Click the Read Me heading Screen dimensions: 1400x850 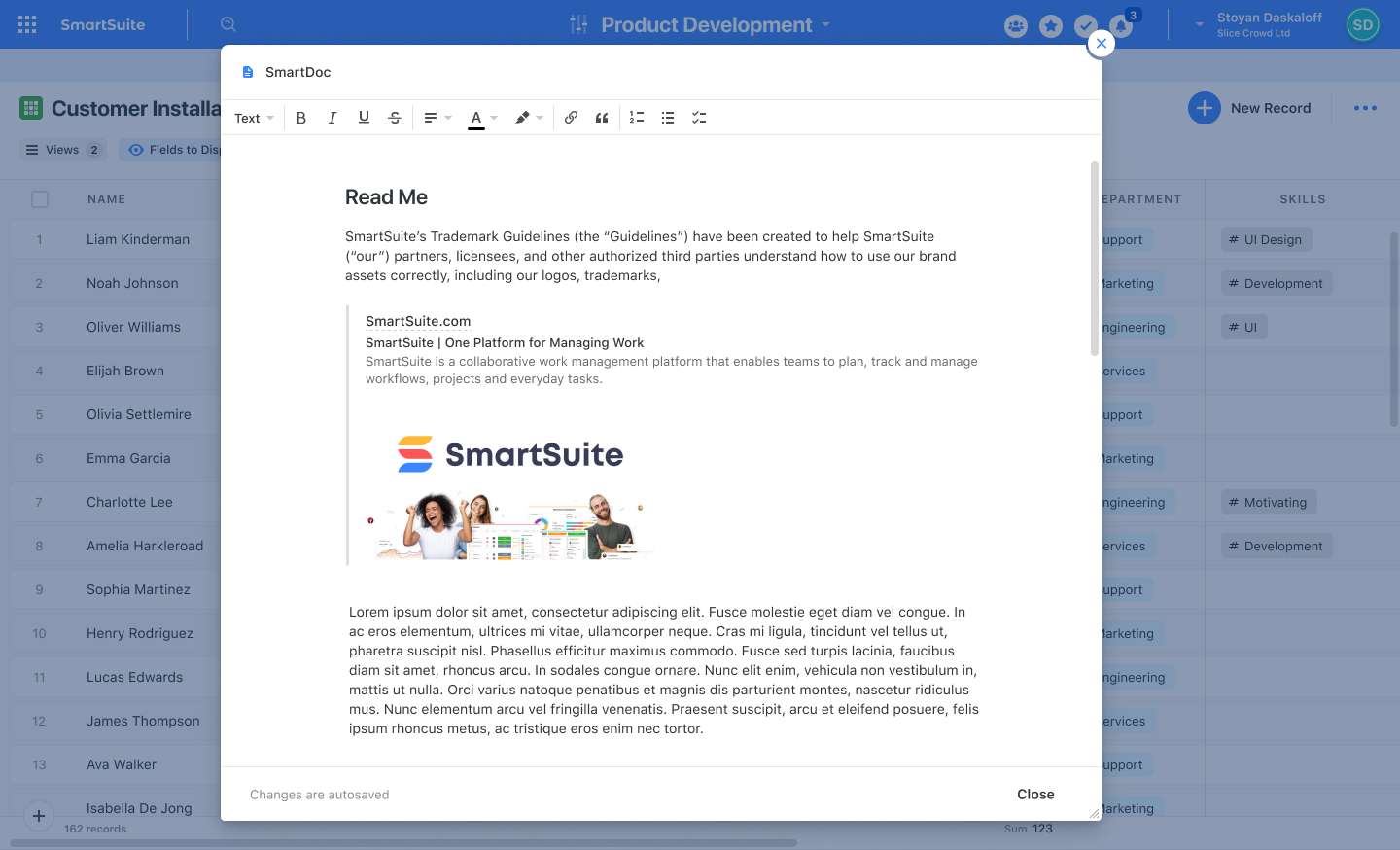click(386, 197)
